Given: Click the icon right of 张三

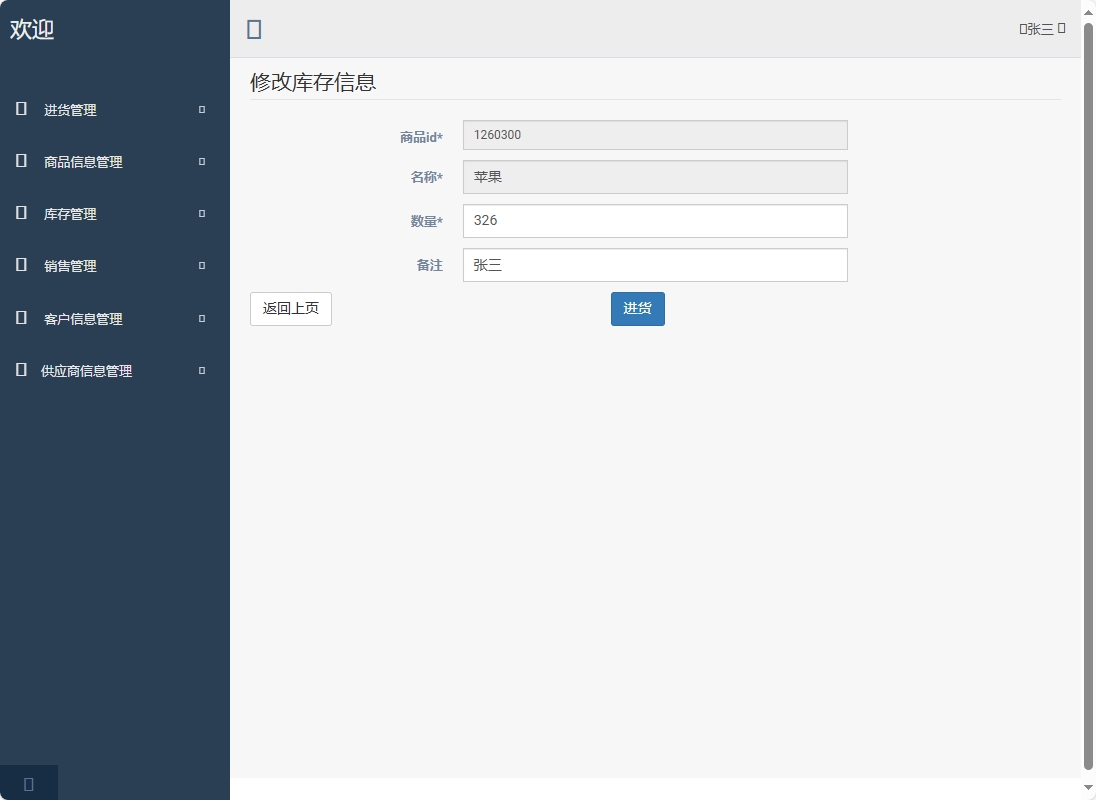Looking at the screenshot, I should coord(1062,28).
